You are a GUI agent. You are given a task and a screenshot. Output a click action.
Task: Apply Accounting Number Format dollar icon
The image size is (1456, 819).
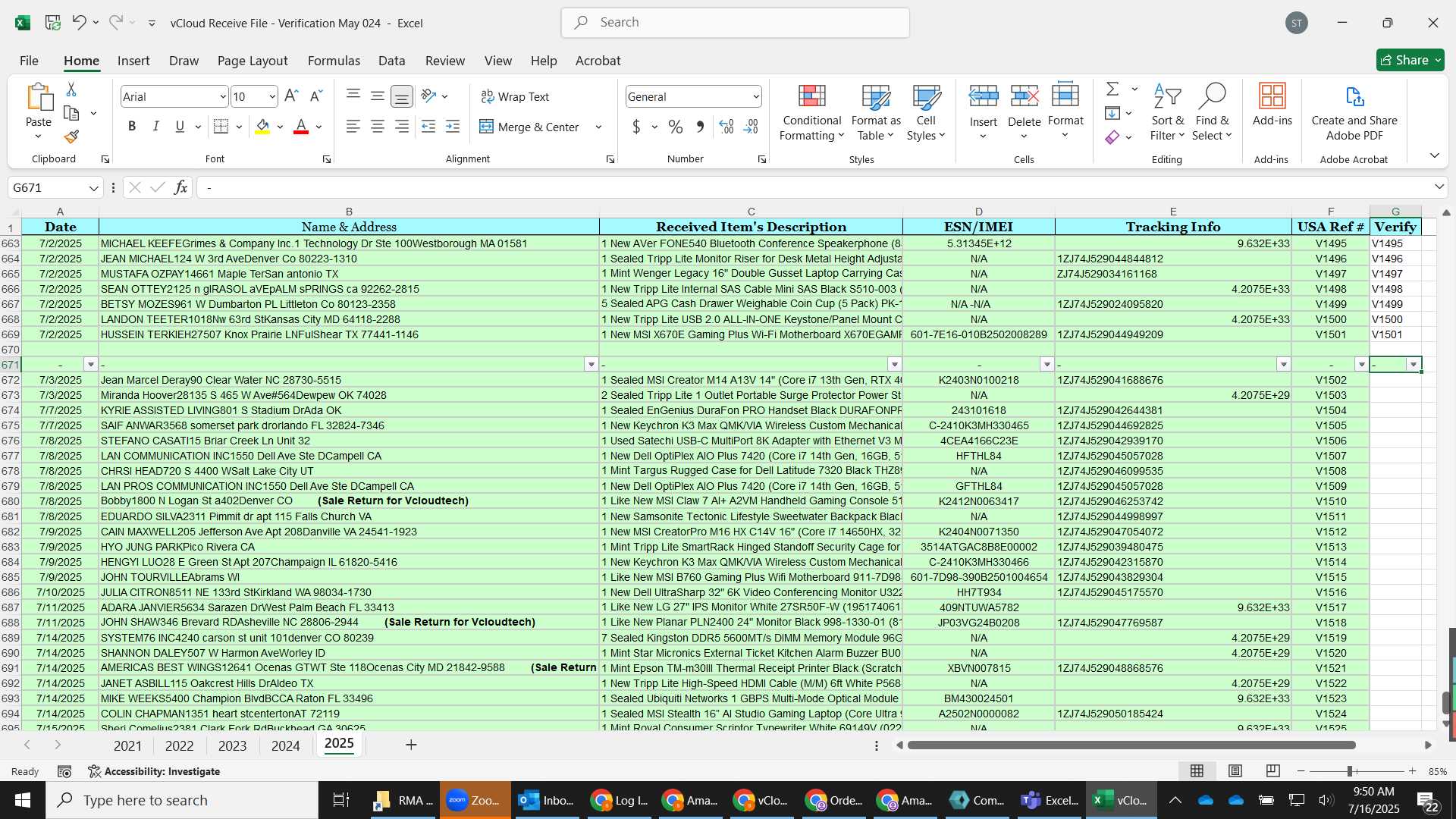[x=636, y=127]
